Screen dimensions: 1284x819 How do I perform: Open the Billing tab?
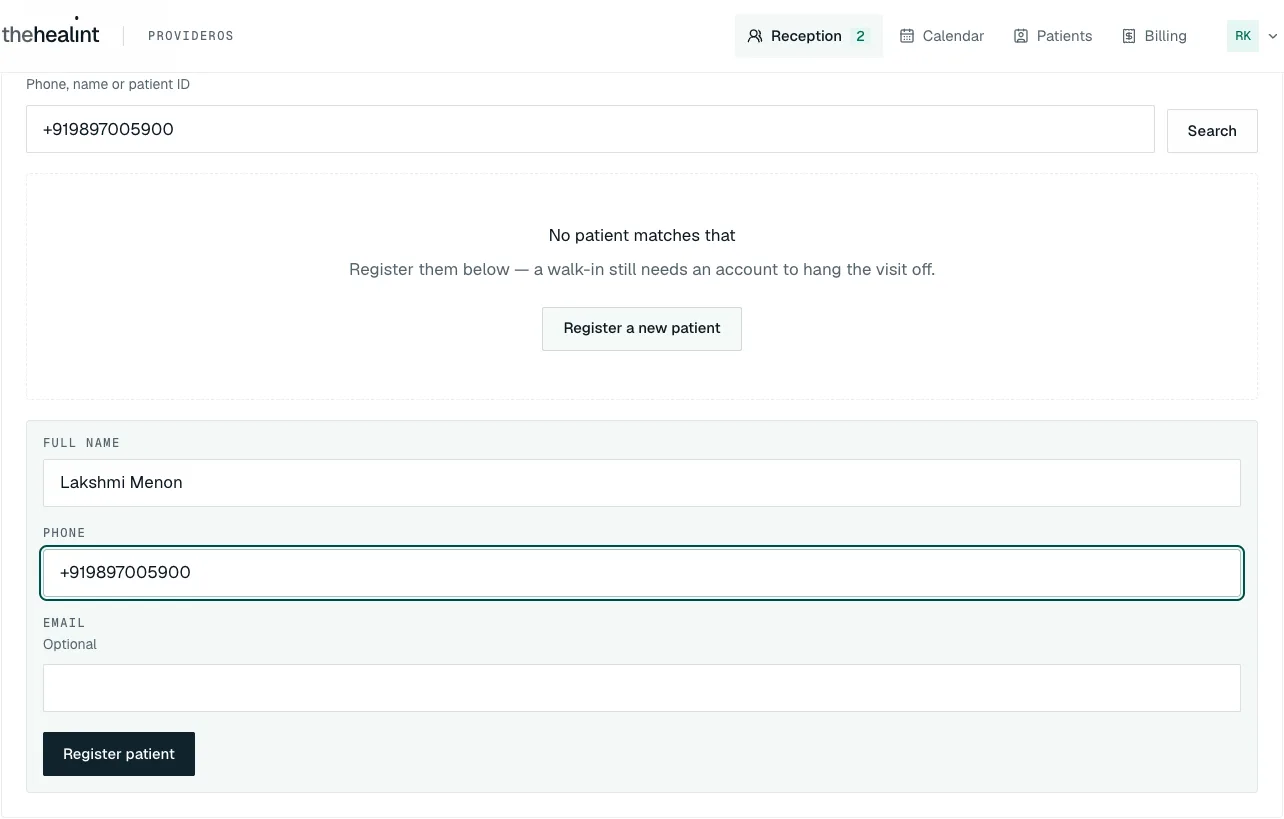click(1155, 36)
